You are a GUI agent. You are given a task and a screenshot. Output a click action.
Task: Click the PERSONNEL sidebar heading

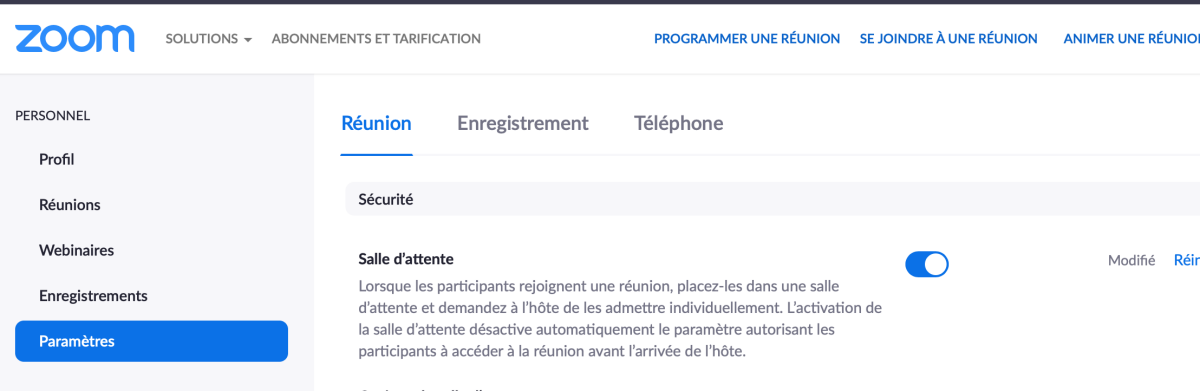[x=53, y=116]
